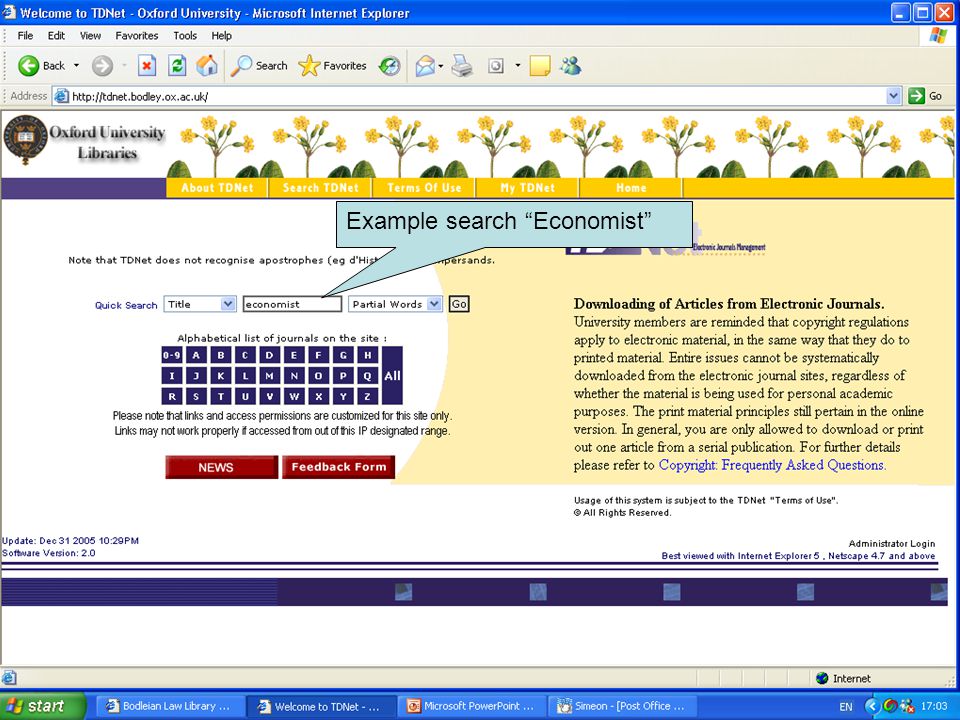
Task: Click the Quick Search label link
Action: tap(126, 305)
